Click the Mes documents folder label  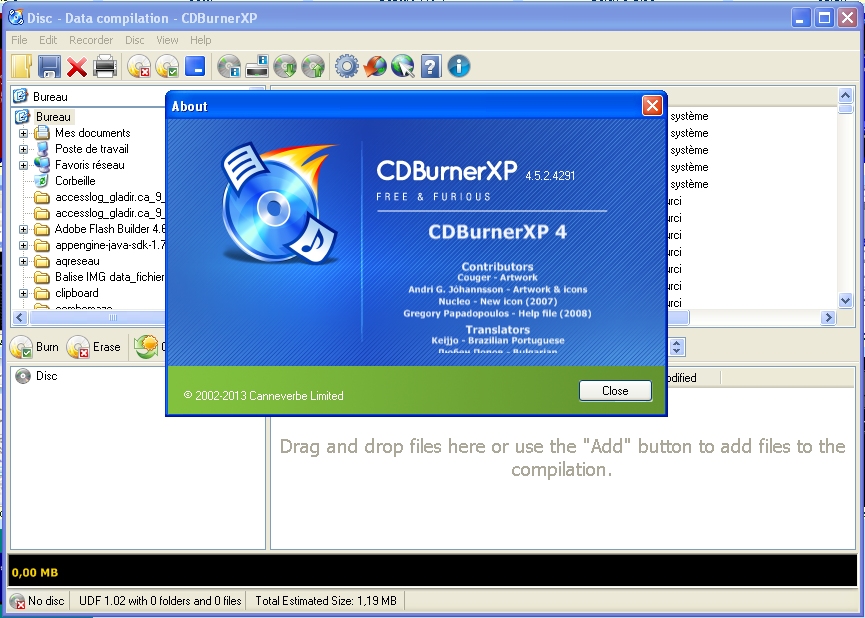(93, 133)
